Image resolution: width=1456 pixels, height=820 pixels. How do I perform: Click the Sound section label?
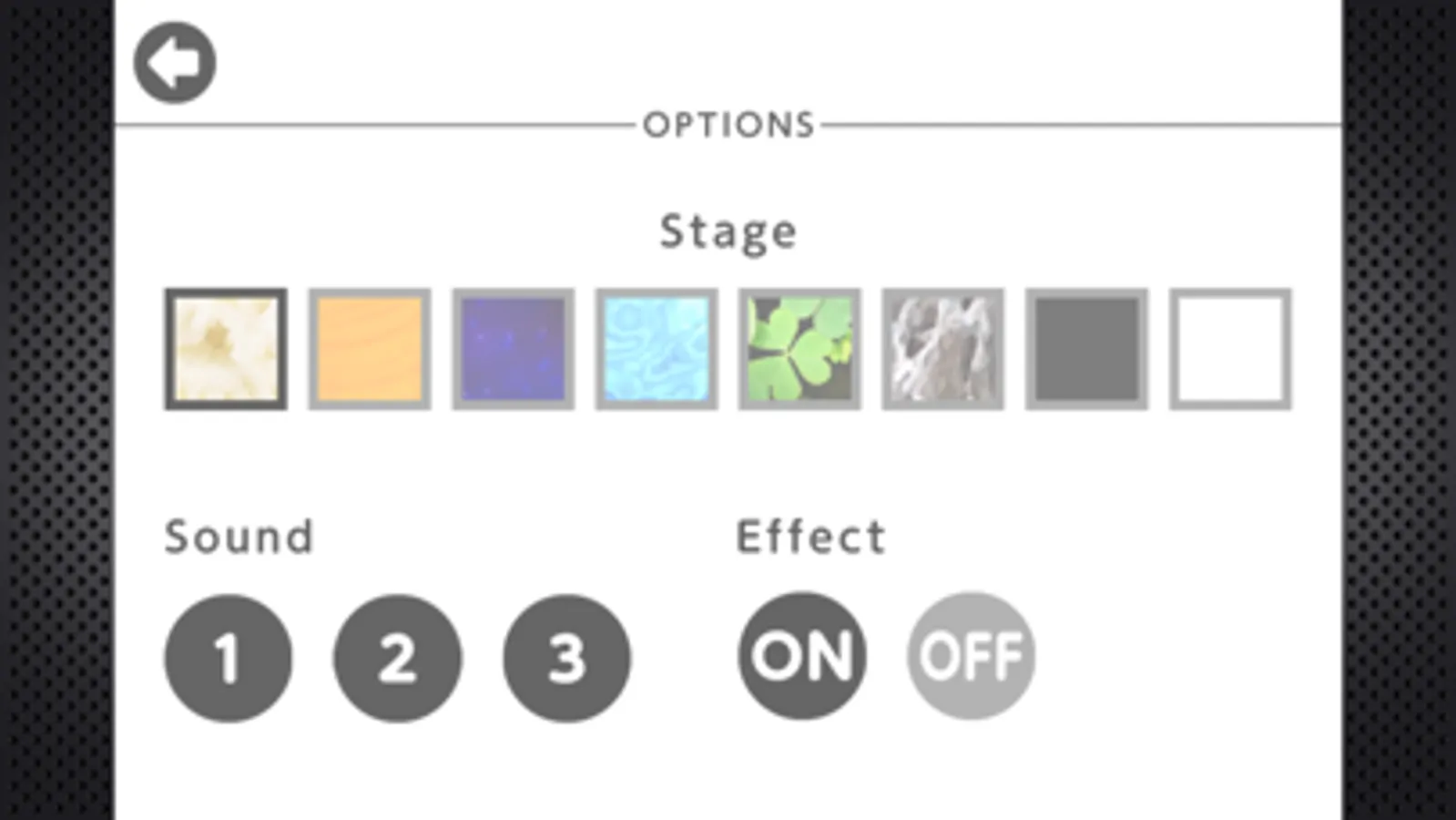[239, 536]
